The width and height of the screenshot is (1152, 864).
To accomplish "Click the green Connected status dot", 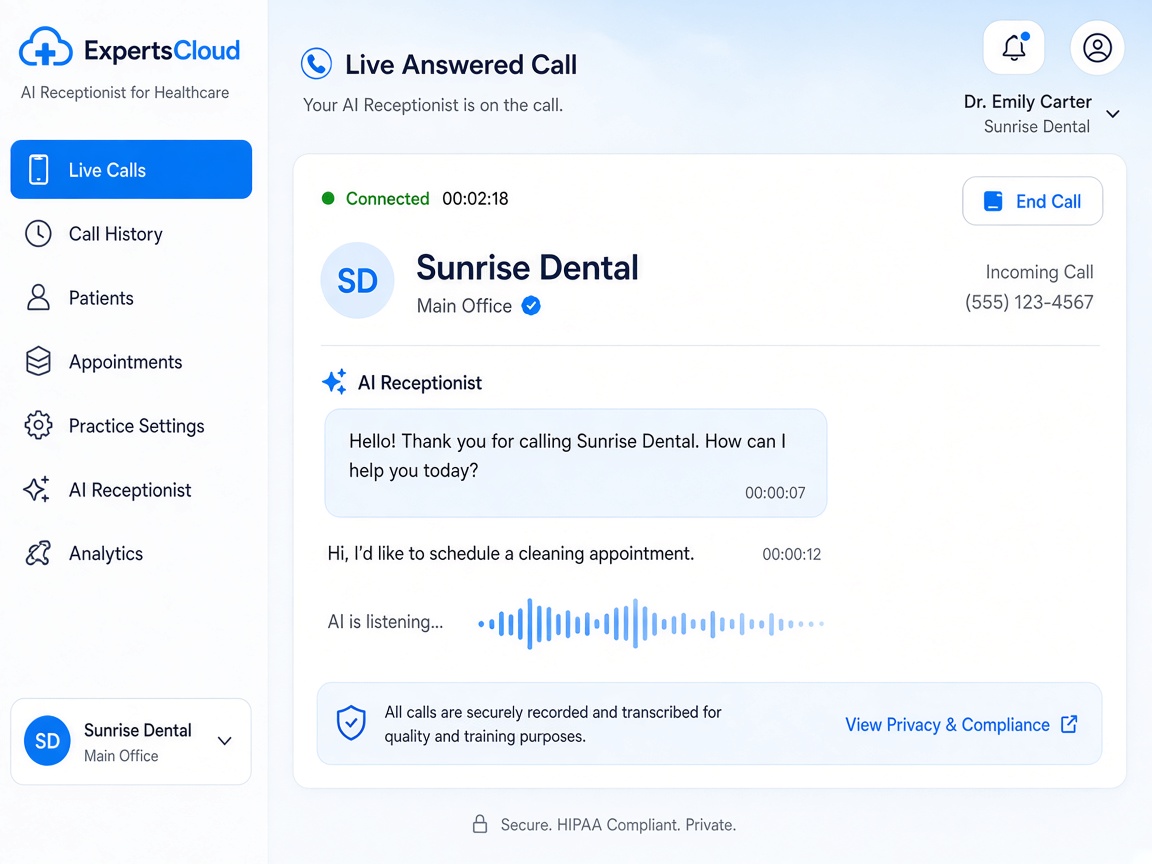I will [x=328, y=198].
